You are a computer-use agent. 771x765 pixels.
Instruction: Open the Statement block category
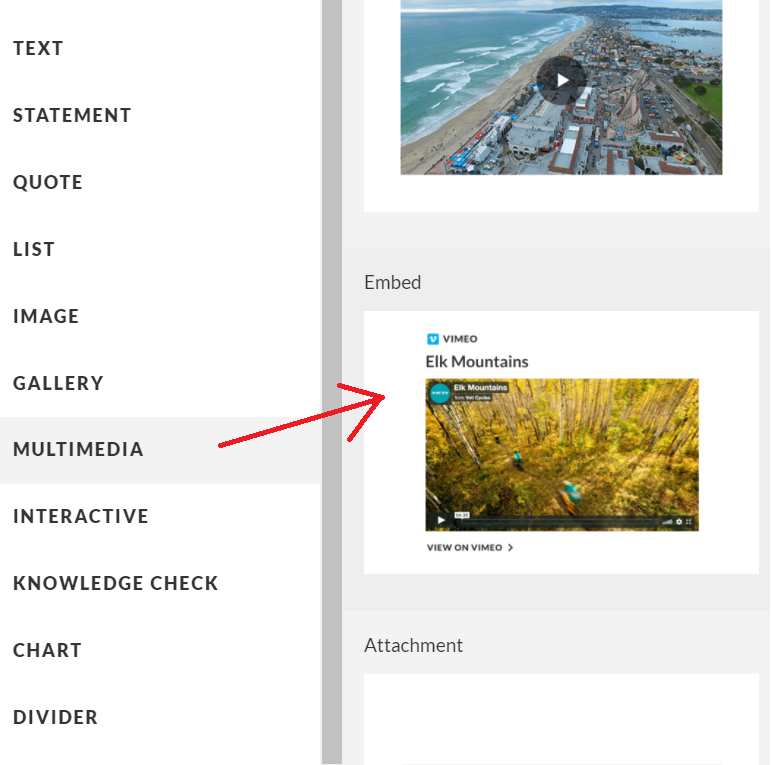72,115
